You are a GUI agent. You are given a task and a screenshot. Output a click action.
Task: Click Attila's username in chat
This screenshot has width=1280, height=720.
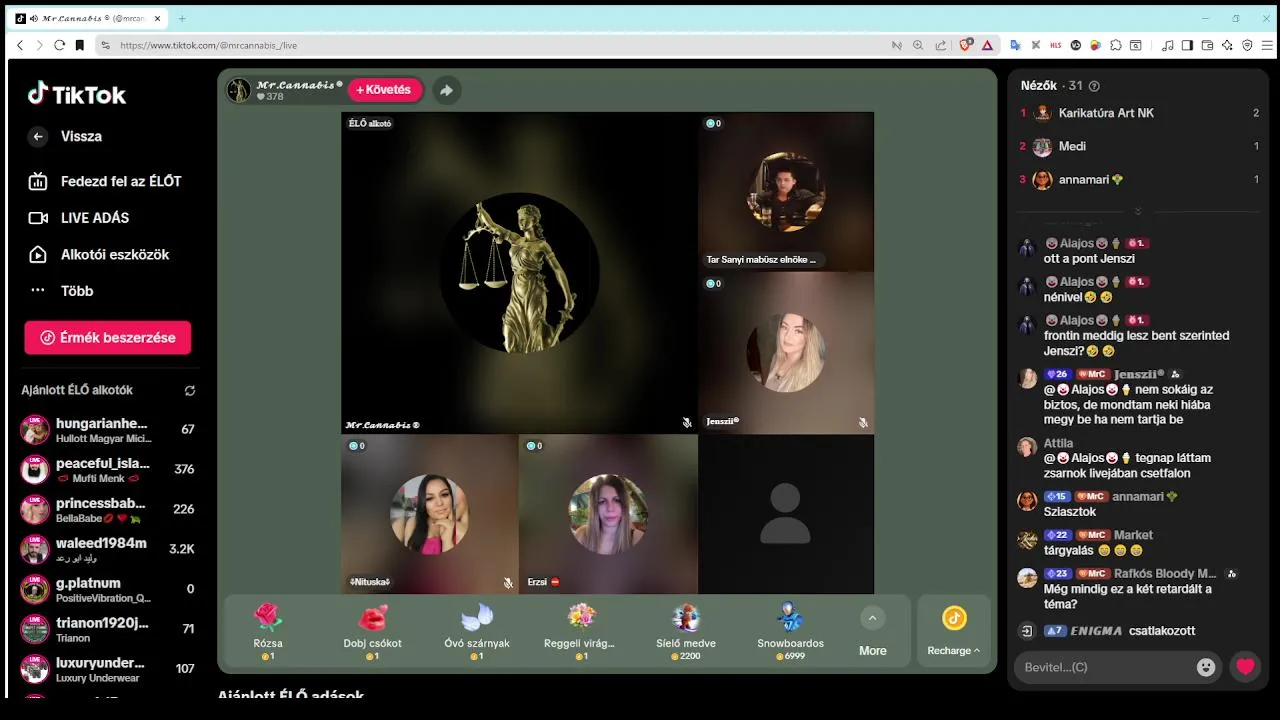click(x=1058, y=443)
